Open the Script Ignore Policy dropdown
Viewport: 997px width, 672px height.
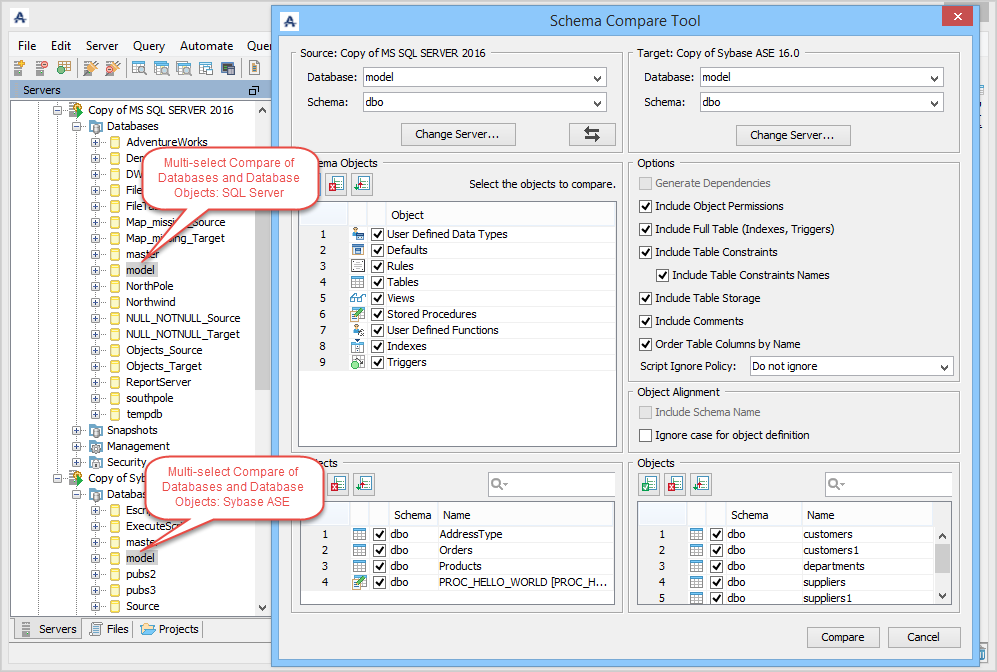[x=944, y=367]
